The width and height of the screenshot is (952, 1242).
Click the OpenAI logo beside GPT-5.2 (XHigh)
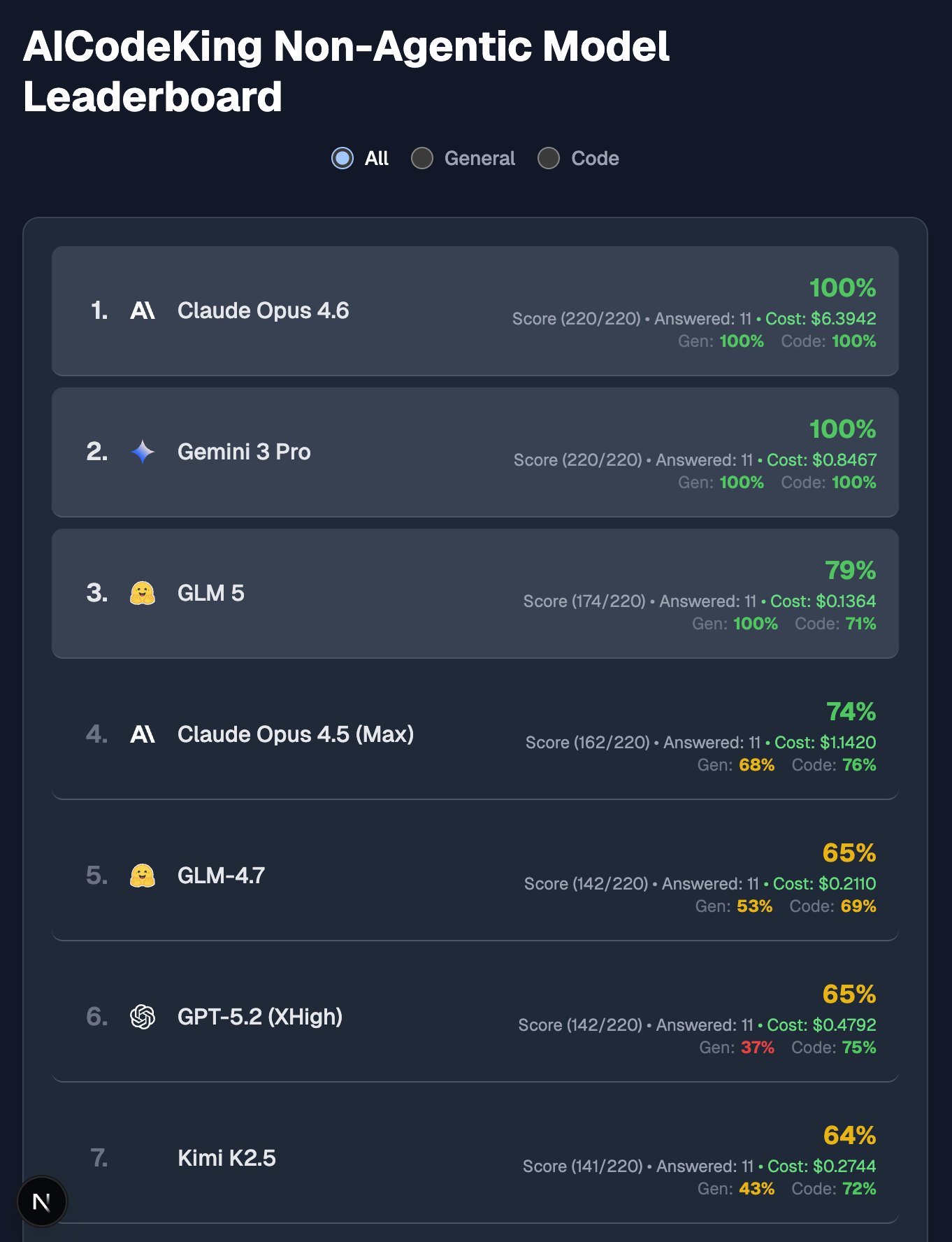[143, 1017]
